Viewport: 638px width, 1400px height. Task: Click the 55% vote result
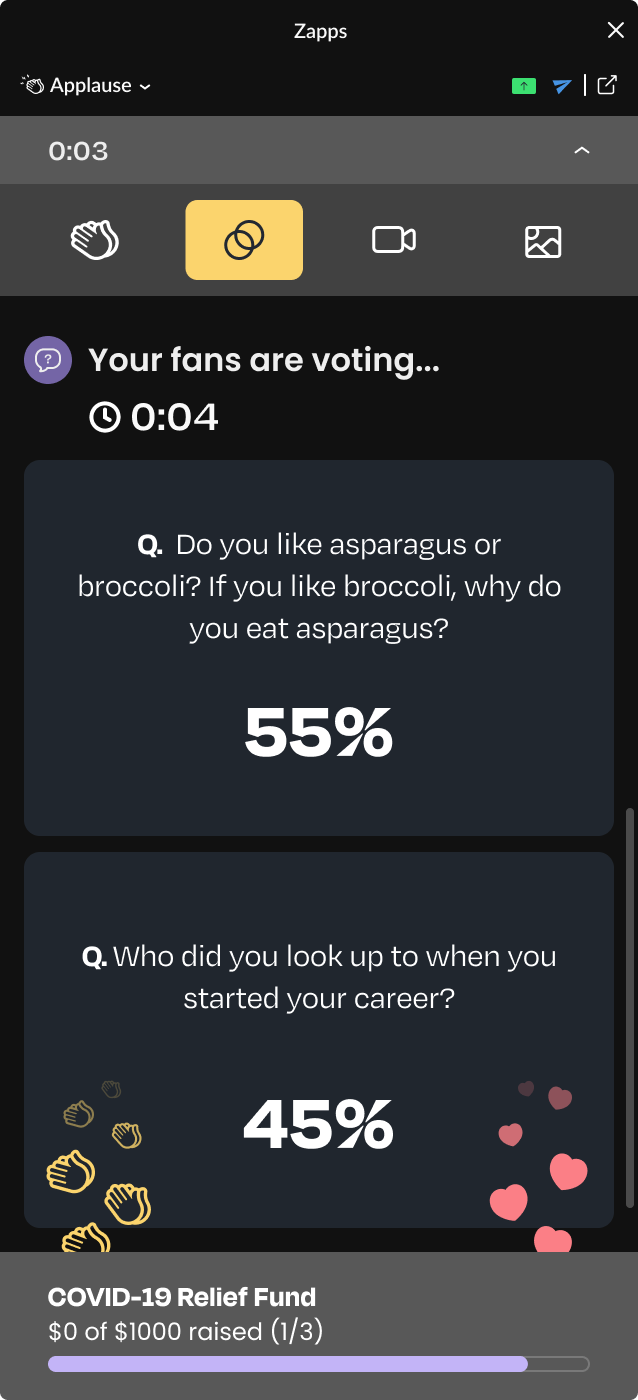pyautogui.click(x=319, y=733)
